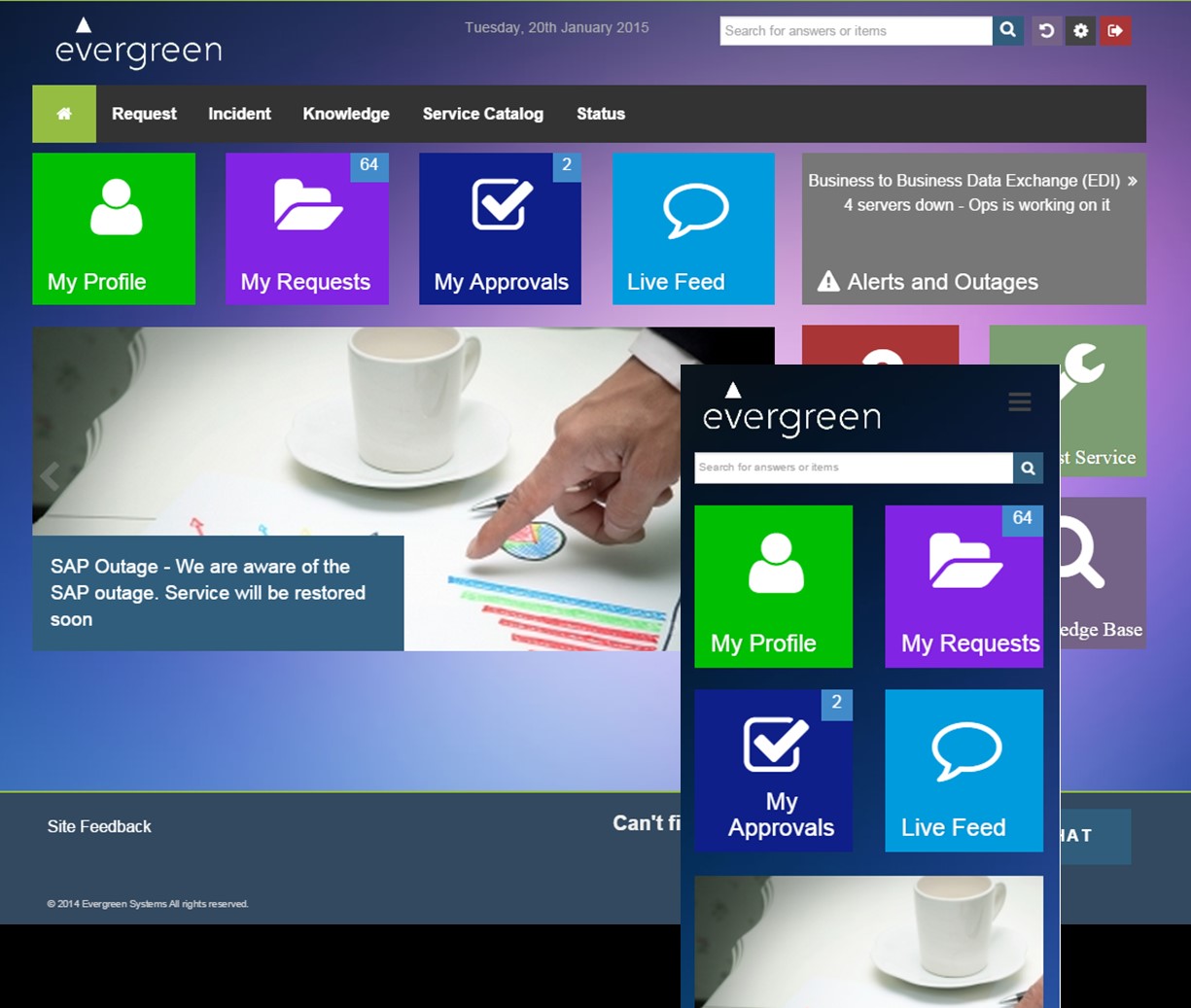Image resolution: width=1191 pixels, height=1008 pixels.
Task: Expand the Business to Business Data Exchange alert
Action: point(1134,180)
